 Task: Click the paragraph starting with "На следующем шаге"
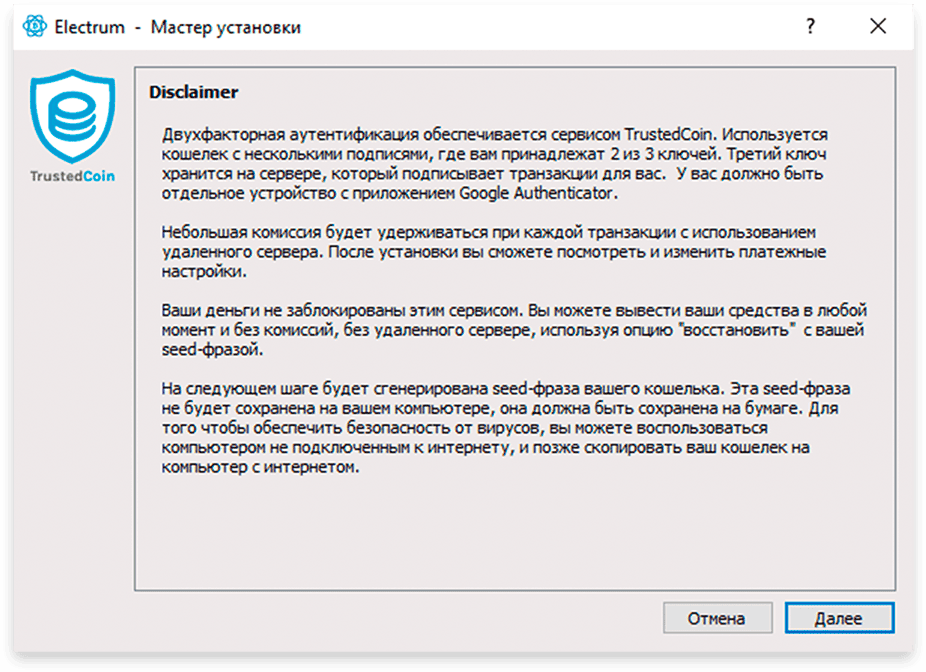[x=506, y=428]
